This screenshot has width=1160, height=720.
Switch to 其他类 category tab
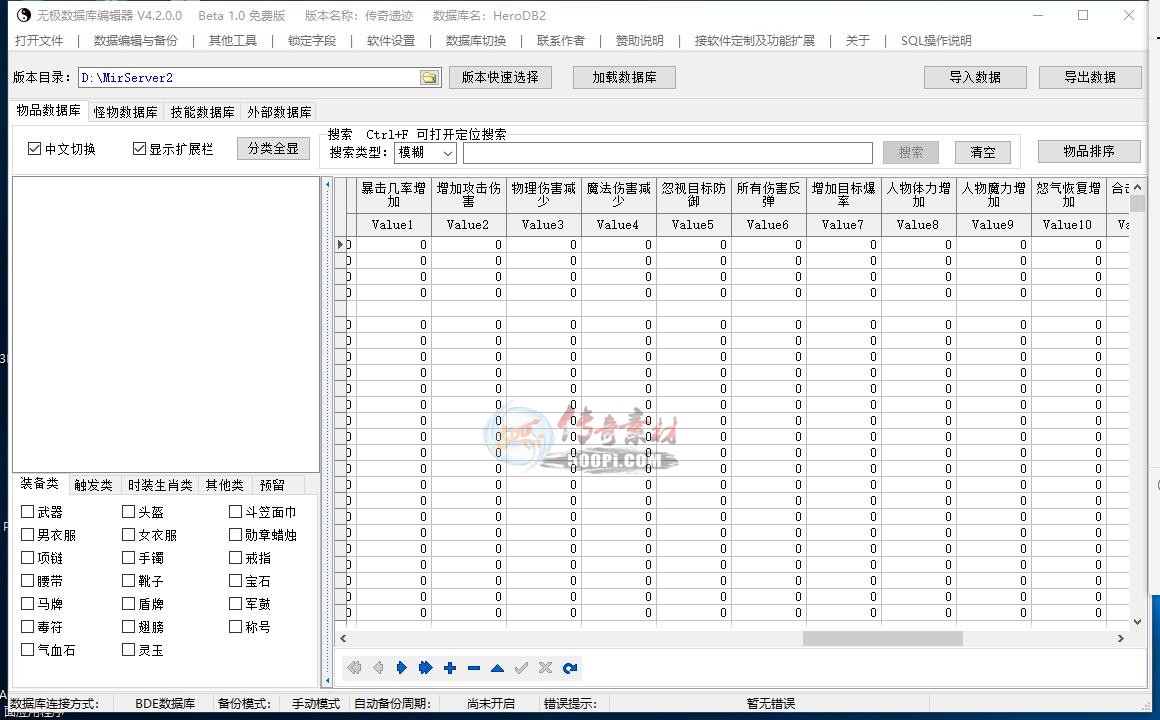click(224, 485)
